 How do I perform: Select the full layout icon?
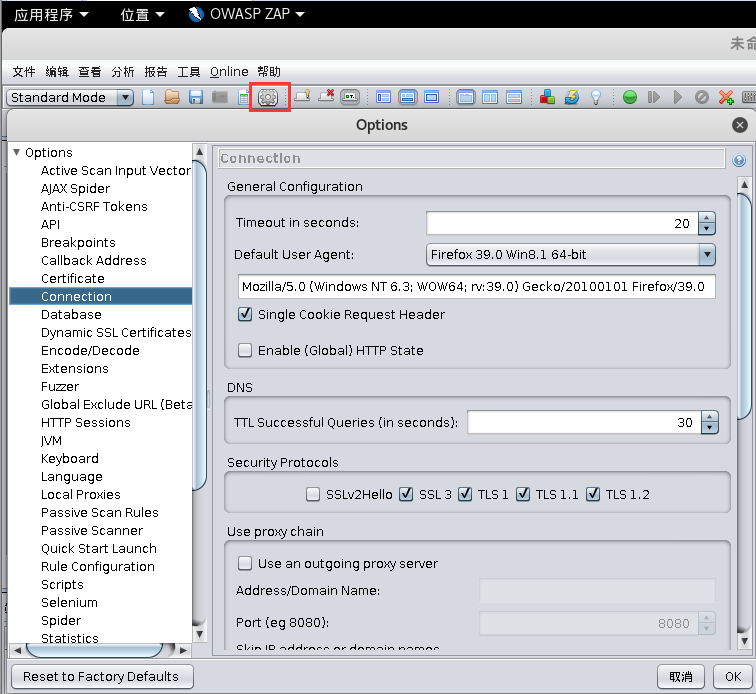[432, 97]
